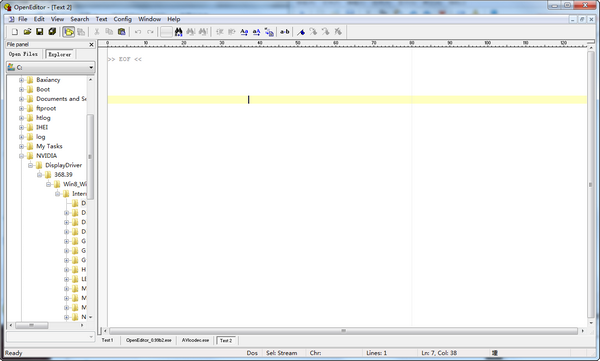600x361 pixels.
Task: Click the editor vertical scrollbar thumb
Action: pos(590,185)
